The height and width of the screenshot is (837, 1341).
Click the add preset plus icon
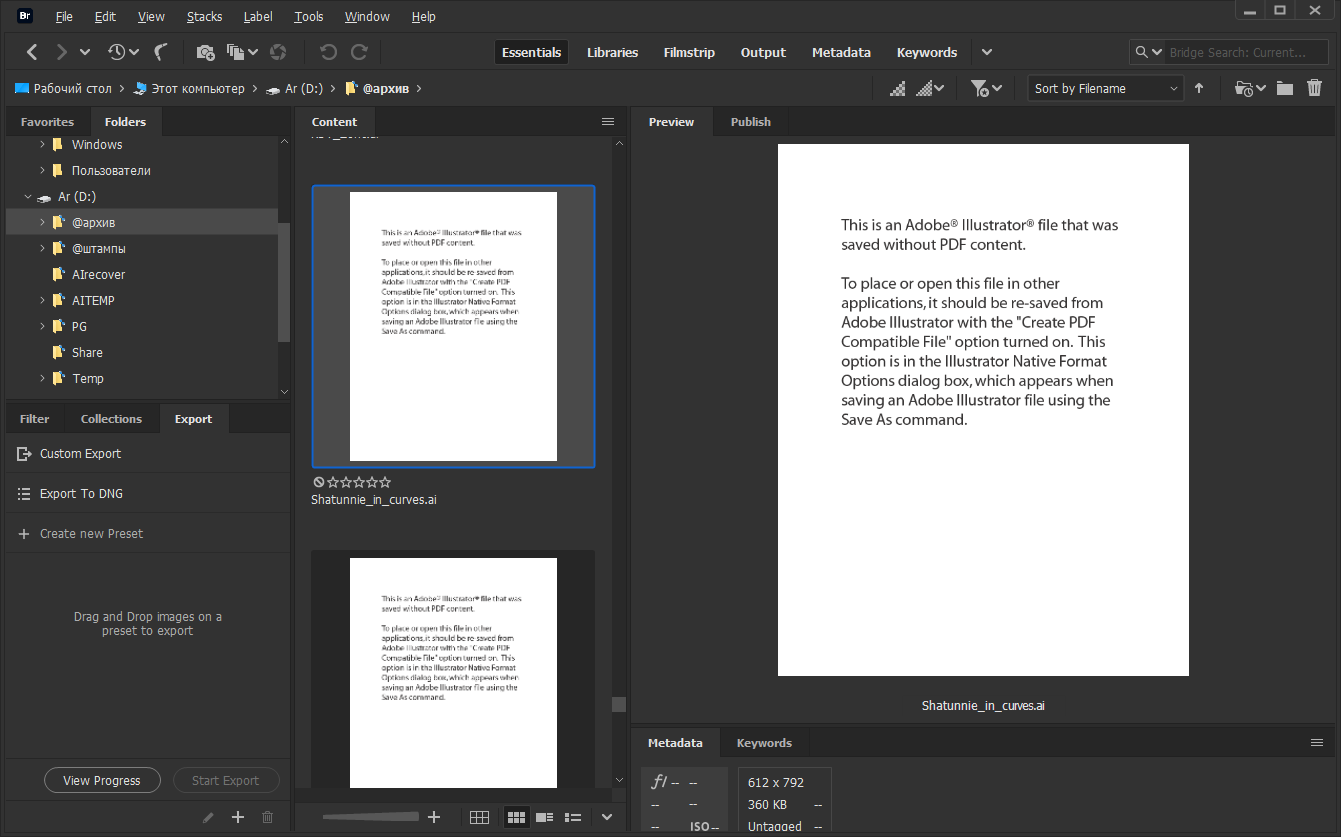click(x=238, y=817)
